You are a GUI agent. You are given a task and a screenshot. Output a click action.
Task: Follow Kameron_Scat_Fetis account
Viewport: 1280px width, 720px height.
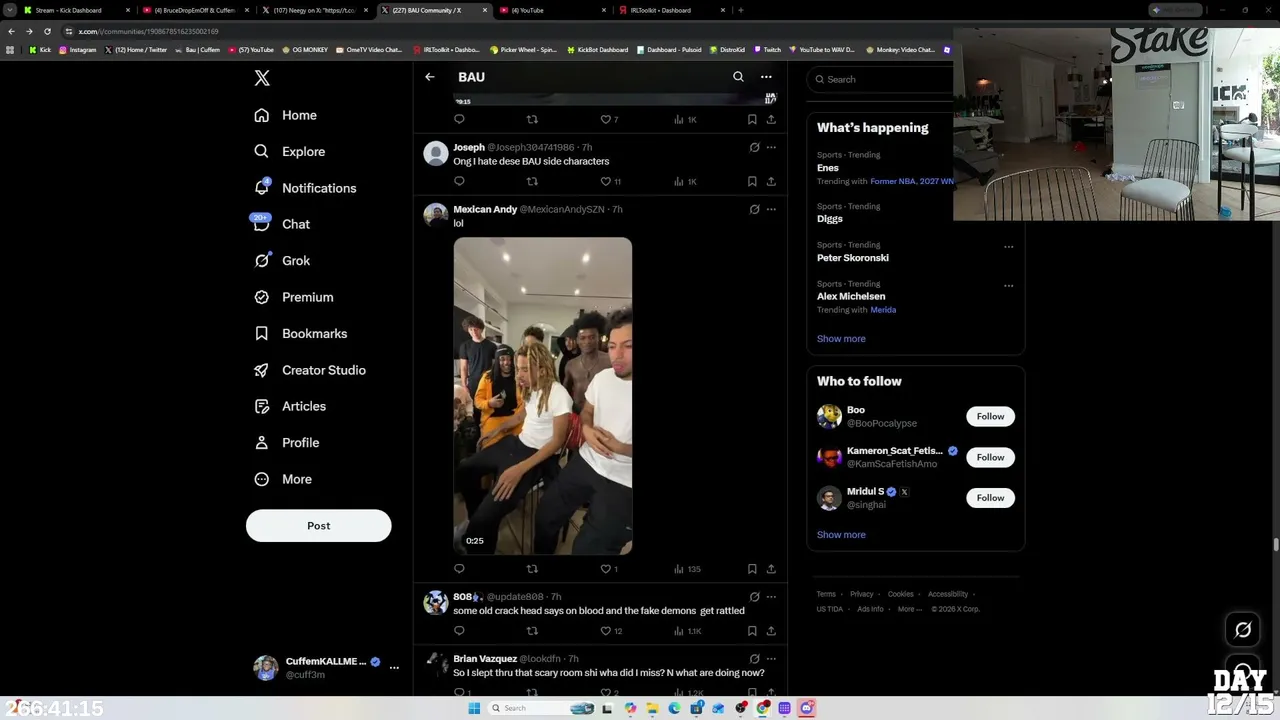coord(990,457)
